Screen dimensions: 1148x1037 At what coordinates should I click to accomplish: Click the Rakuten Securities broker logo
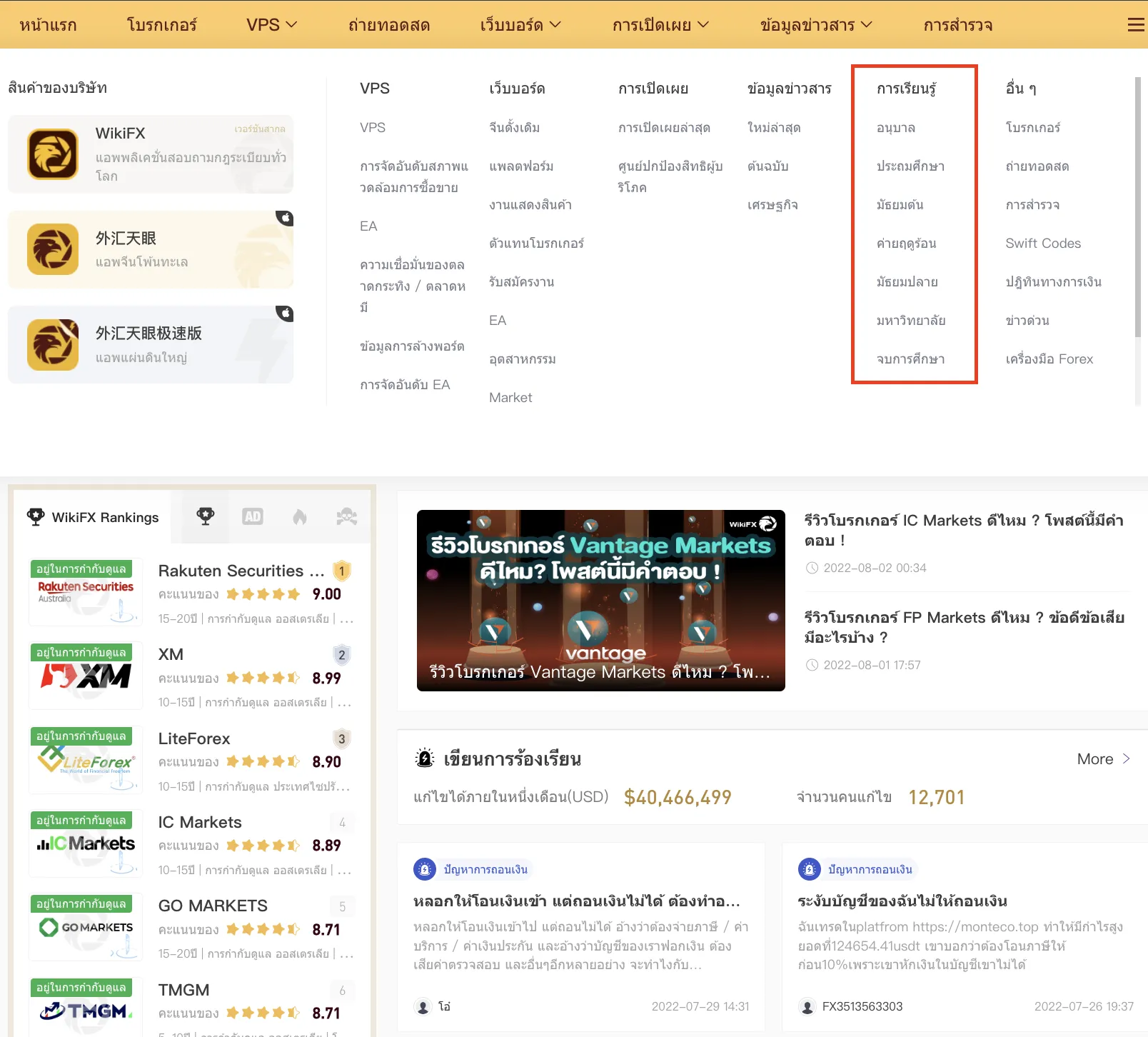click(86, 592)
